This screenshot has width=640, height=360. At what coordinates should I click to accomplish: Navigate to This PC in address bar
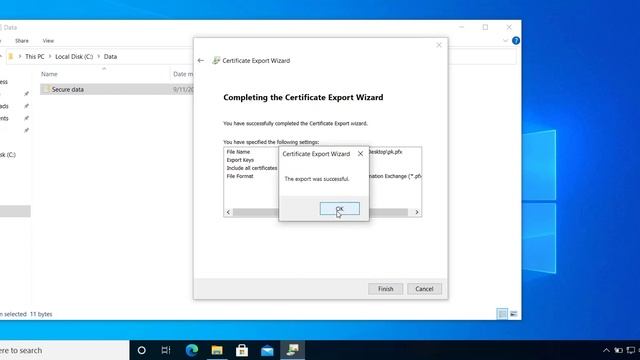tap(35, 57)
